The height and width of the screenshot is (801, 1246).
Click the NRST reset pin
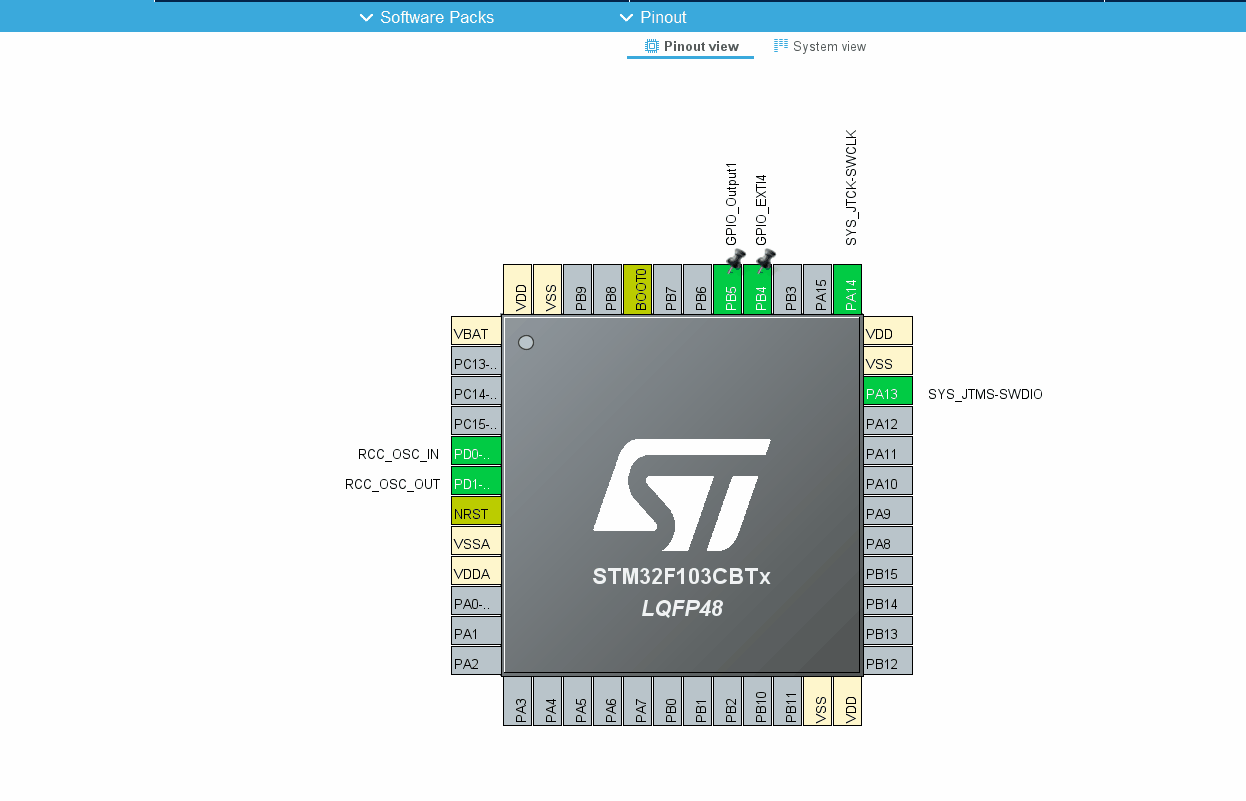coord(476,511)
